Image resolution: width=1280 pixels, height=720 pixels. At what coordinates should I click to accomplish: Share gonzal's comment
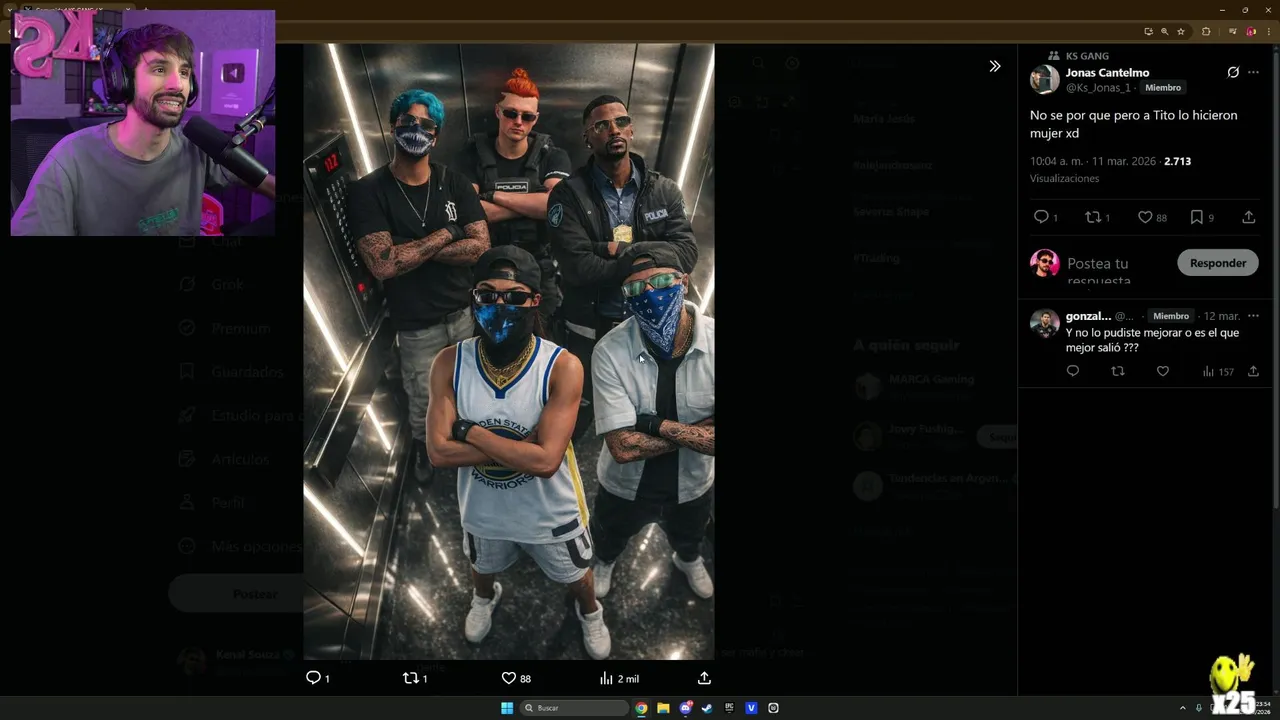1253,371
